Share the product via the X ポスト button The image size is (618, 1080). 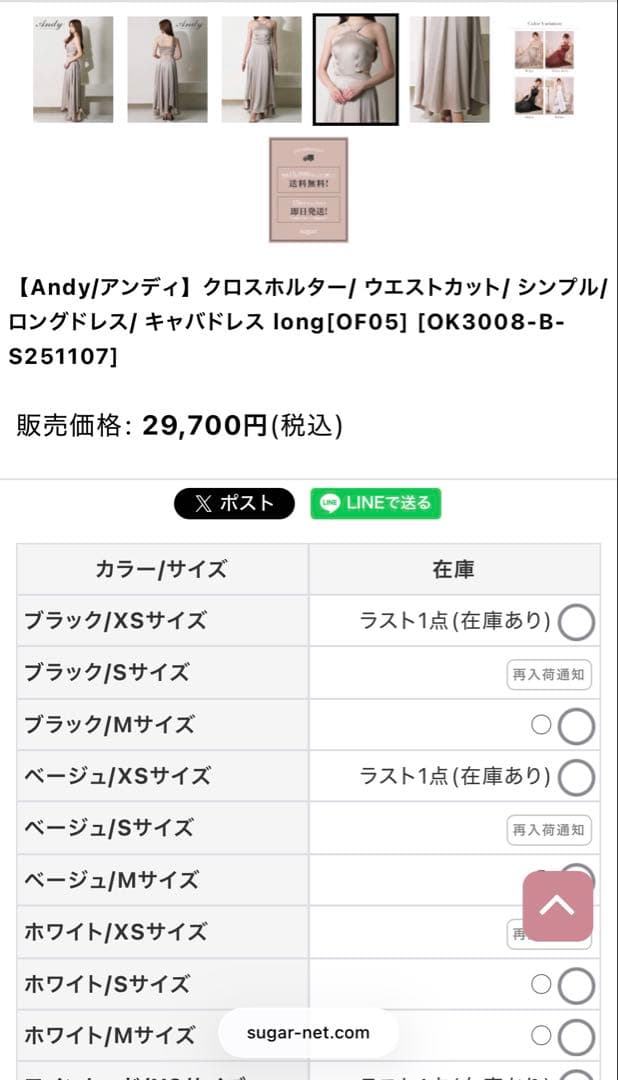tap(233, 503)
